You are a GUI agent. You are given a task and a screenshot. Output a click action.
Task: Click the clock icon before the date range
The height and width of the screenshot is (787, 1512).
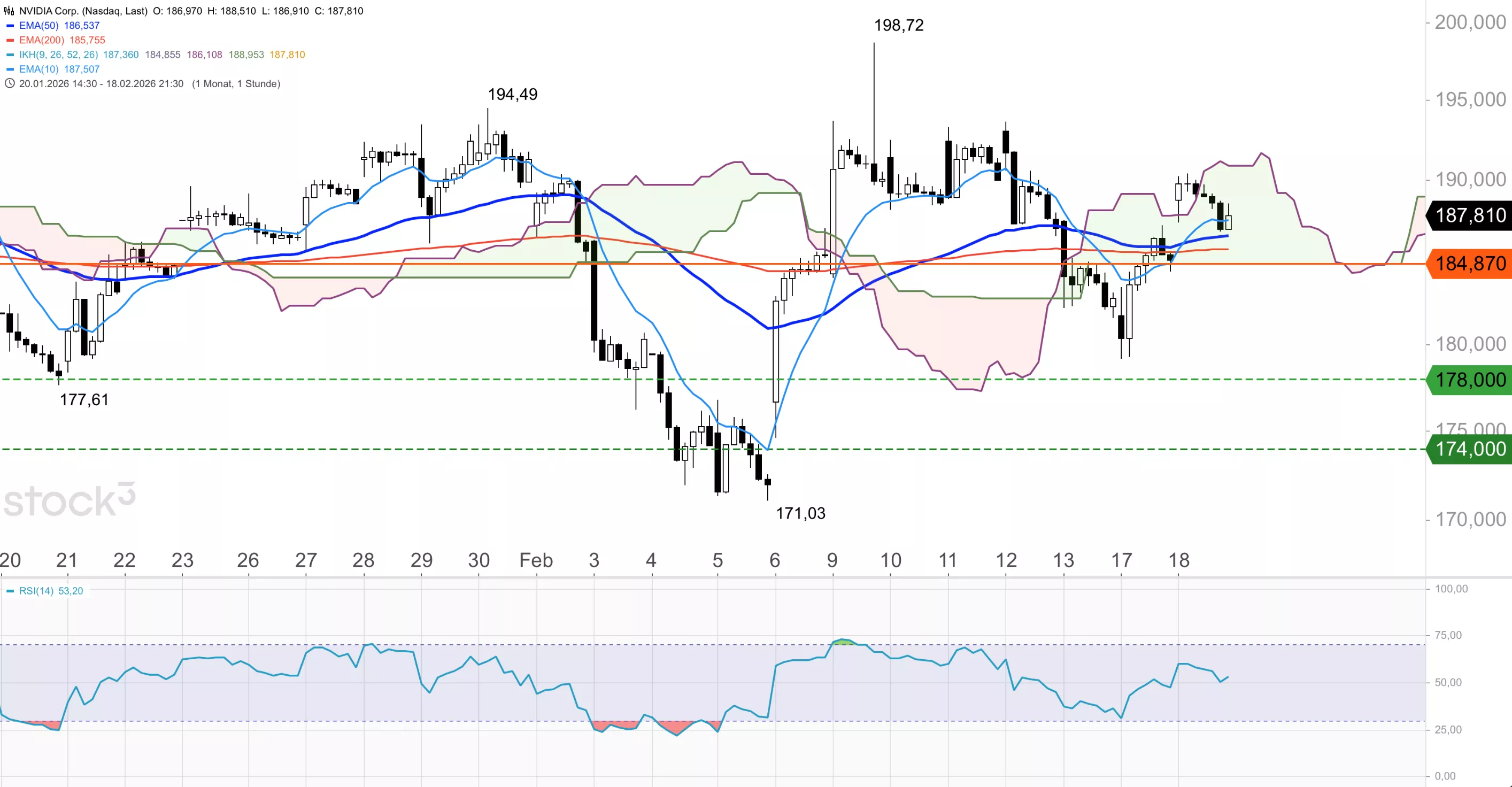(10, 83)
